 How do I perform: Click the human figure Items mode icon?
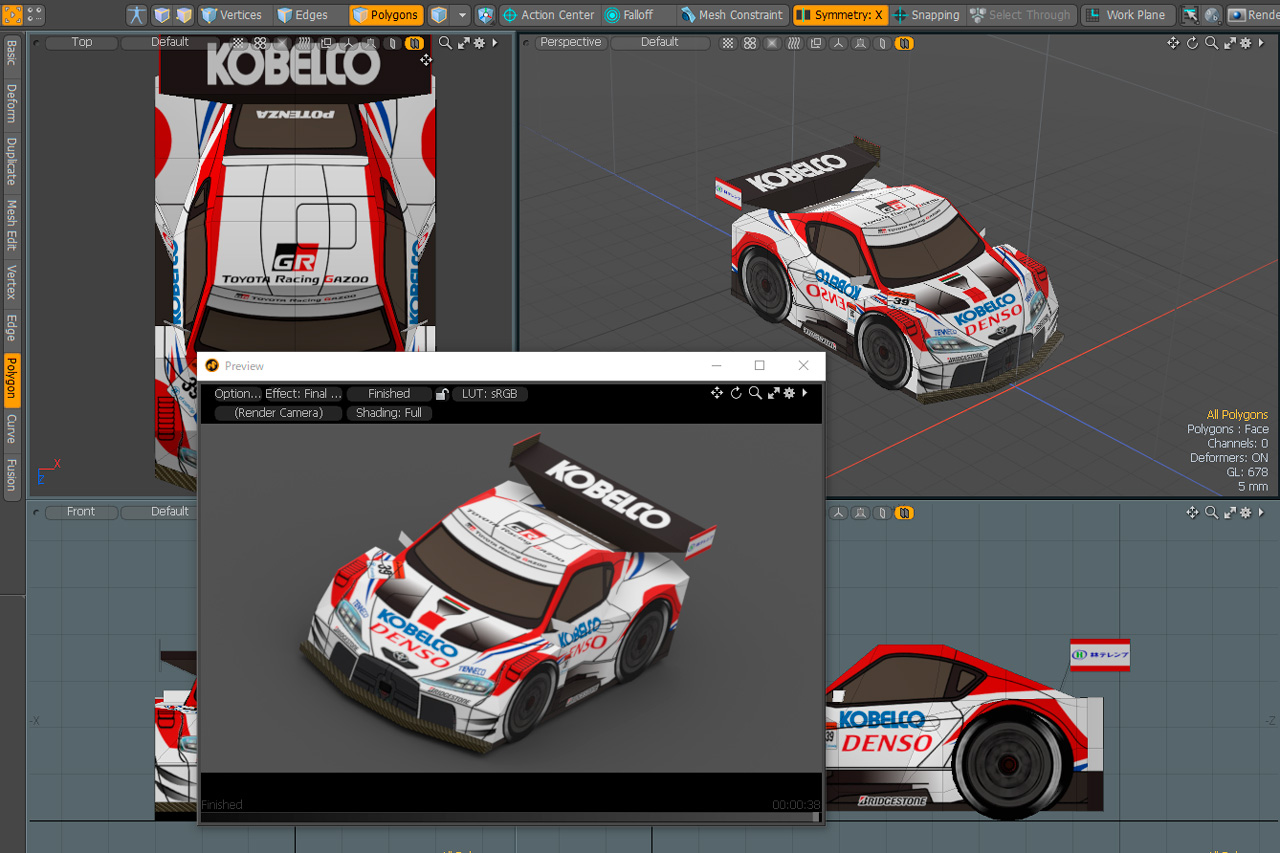pyautogui.click(x=136, y=15)
